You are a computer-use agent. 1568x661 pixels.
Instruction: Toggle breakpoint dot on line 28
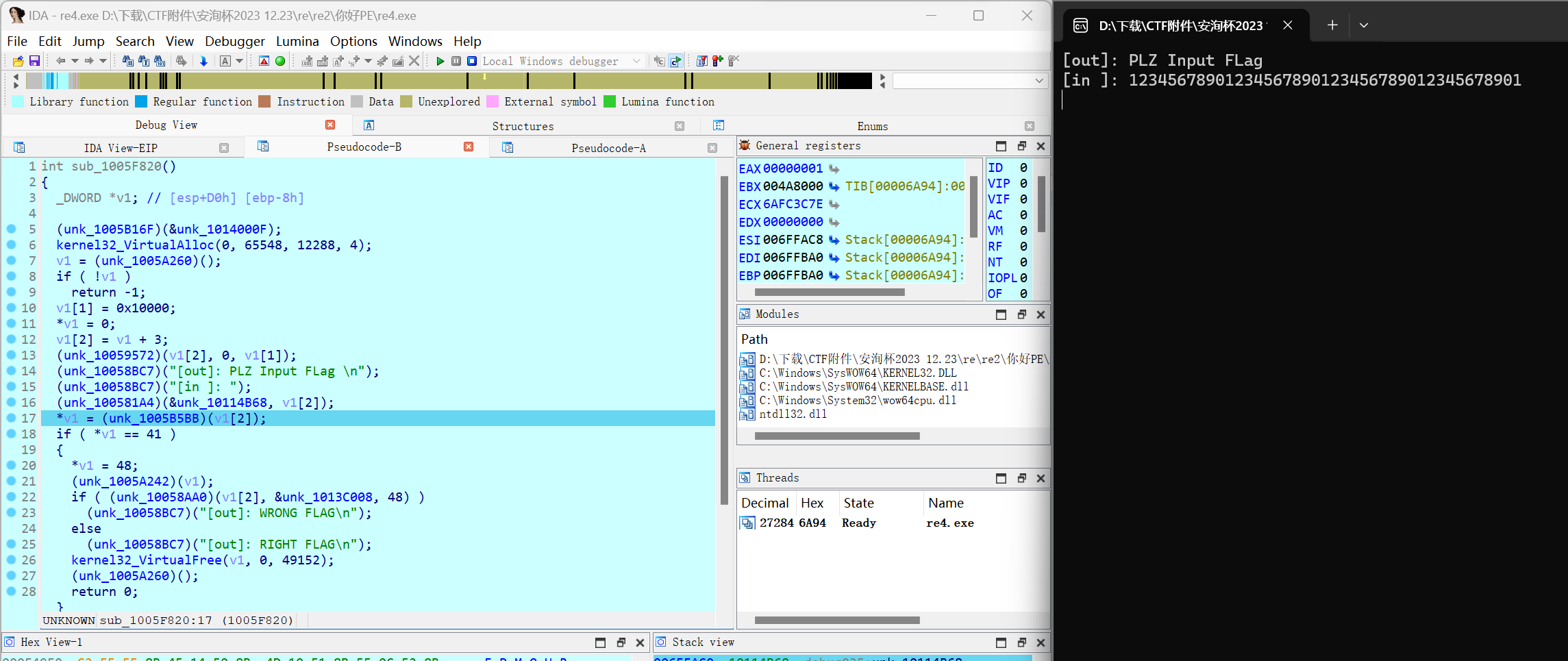(11, 591)
